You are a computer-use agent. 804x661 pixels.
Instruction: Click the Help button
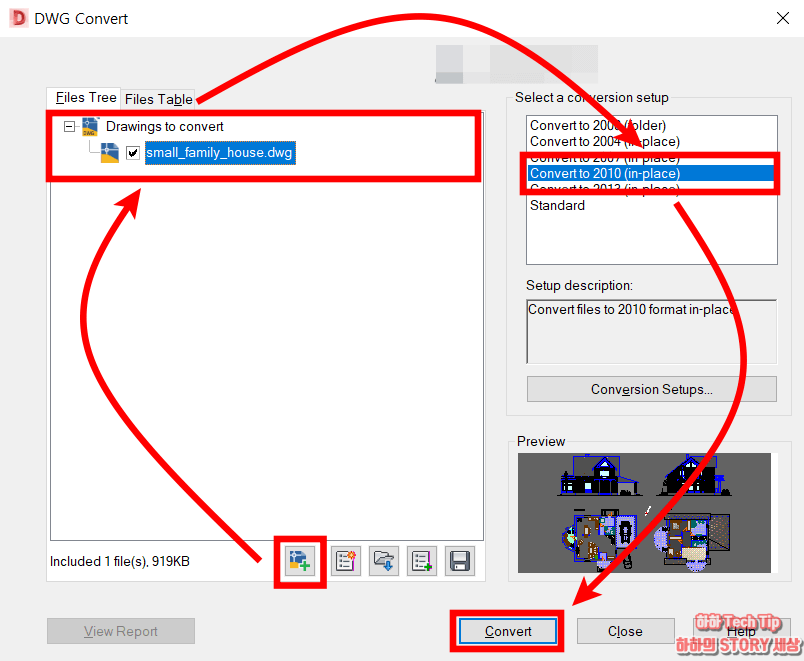[741, 631]
